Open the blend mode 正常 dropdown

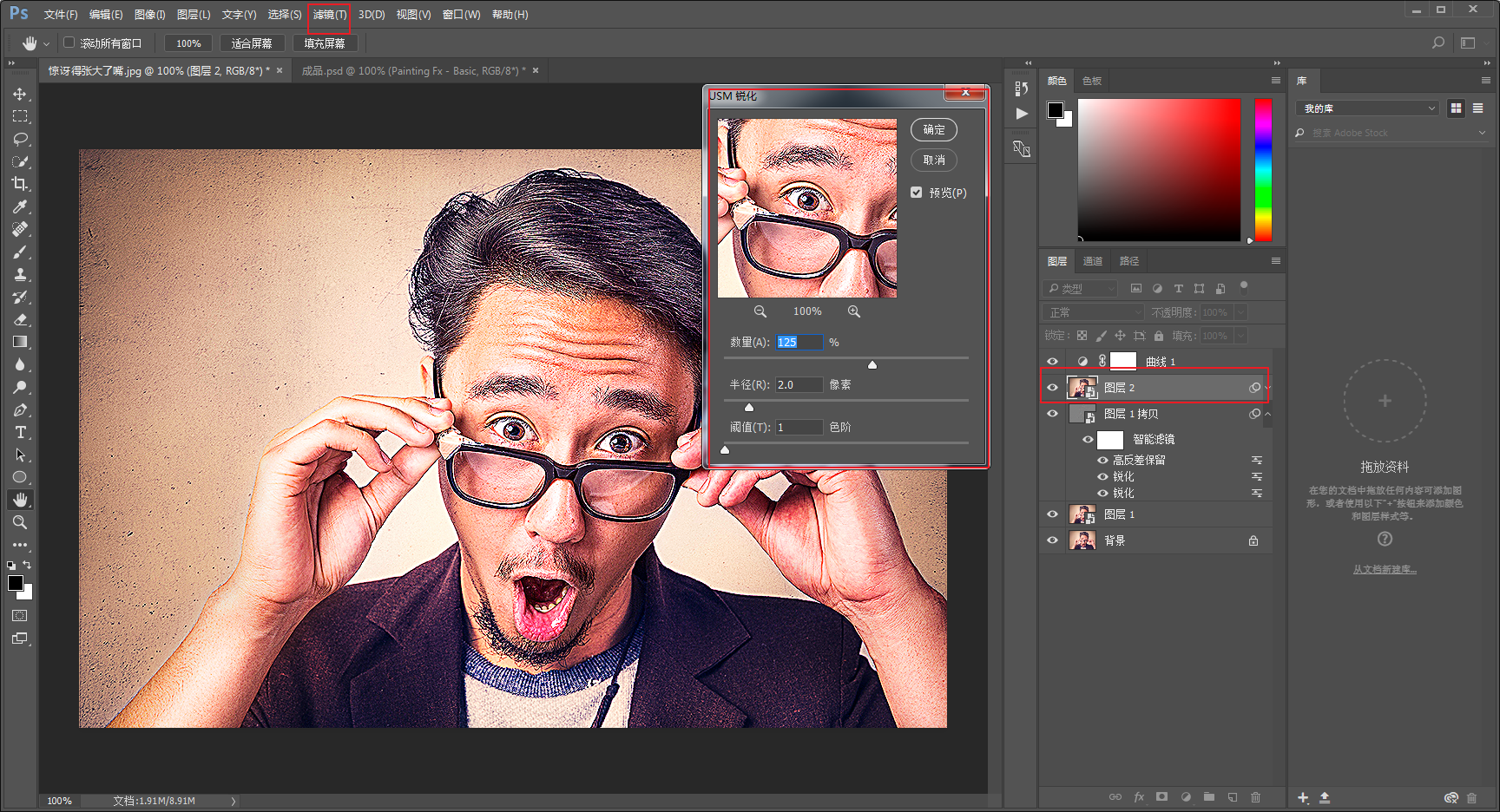1094,312
